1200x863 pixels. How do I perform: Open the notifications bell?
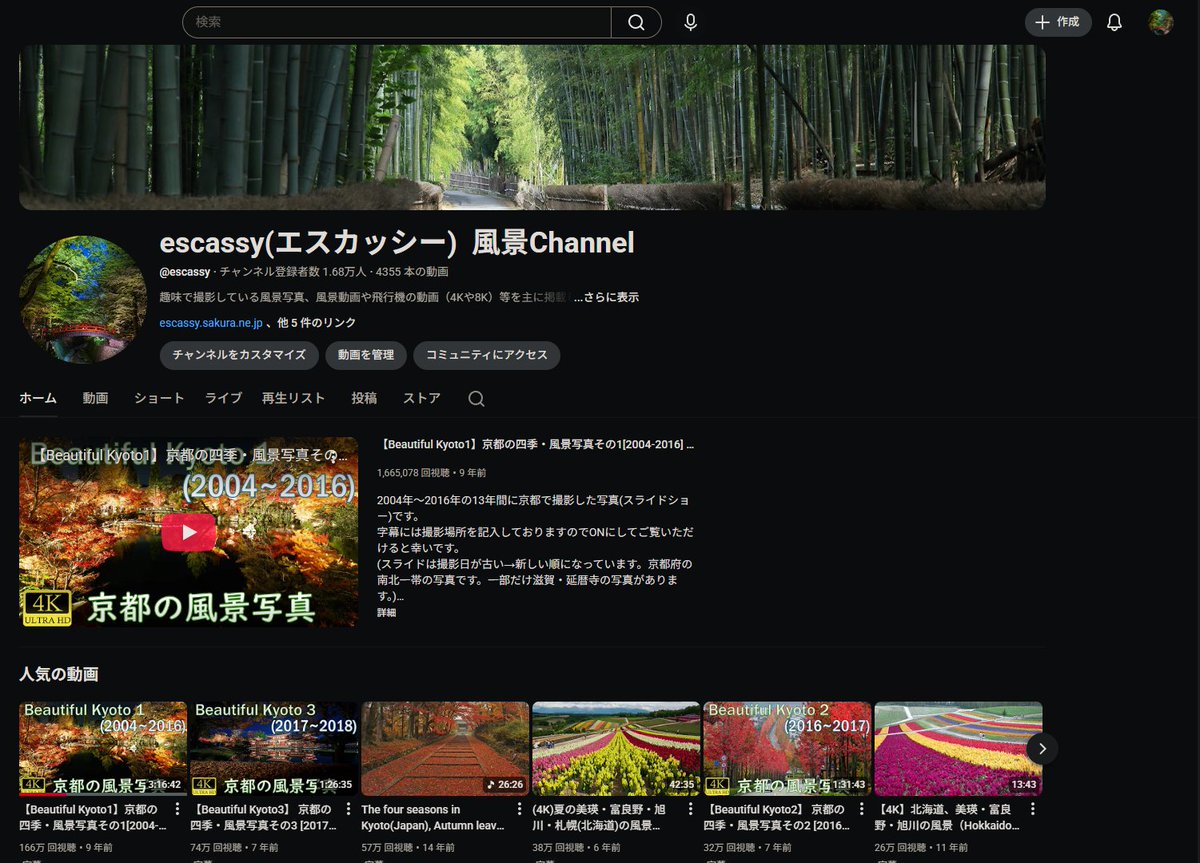coord(1114,22)
